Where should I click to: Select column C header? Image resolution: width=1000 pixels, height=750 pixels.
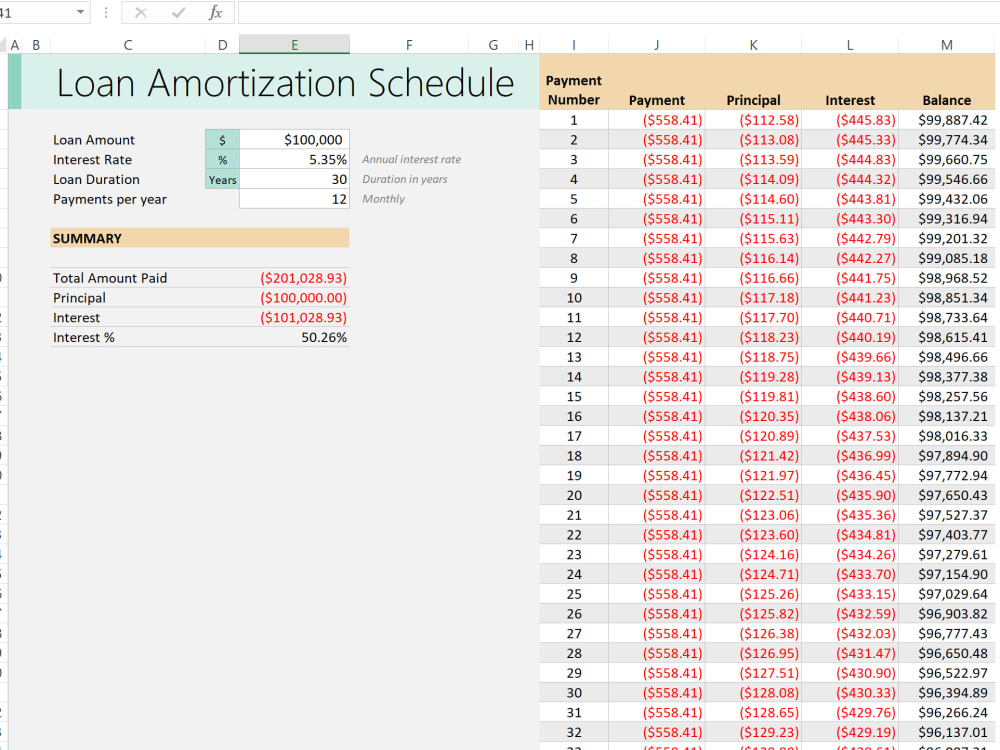[x=128, y=45]
